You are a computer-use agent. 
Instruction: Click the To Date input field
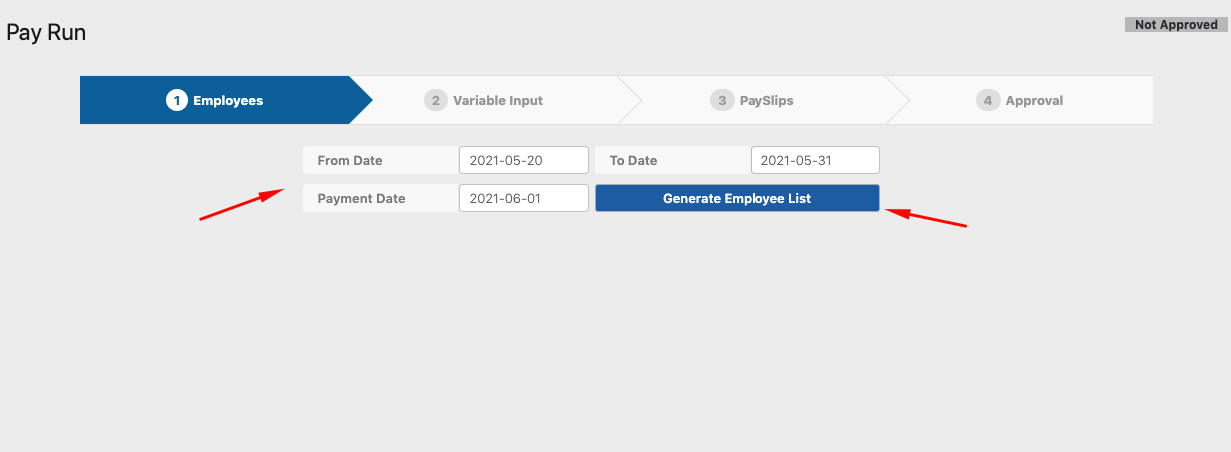[x=815, y=160]
